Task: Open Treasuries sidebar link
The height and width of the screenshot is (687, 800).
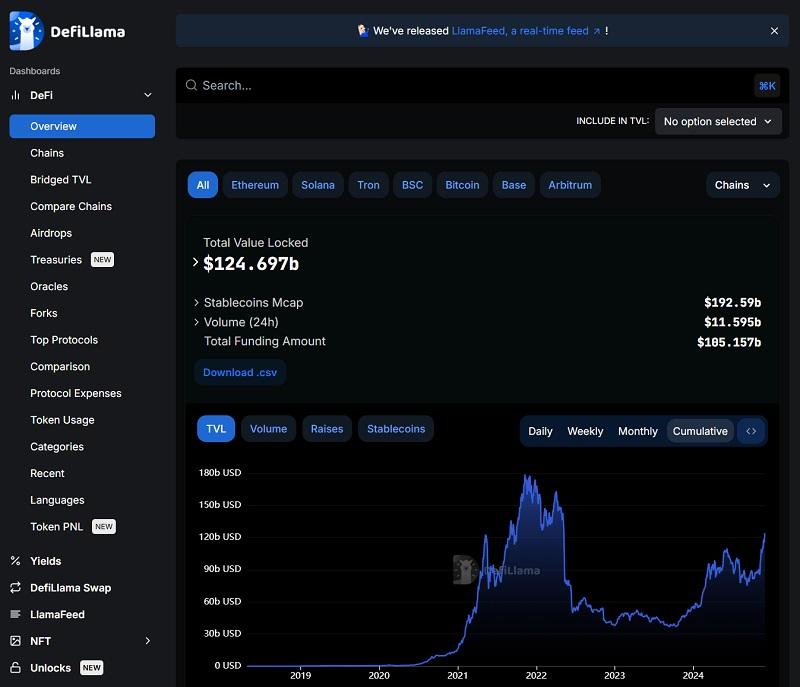Action: coord(56,260)
